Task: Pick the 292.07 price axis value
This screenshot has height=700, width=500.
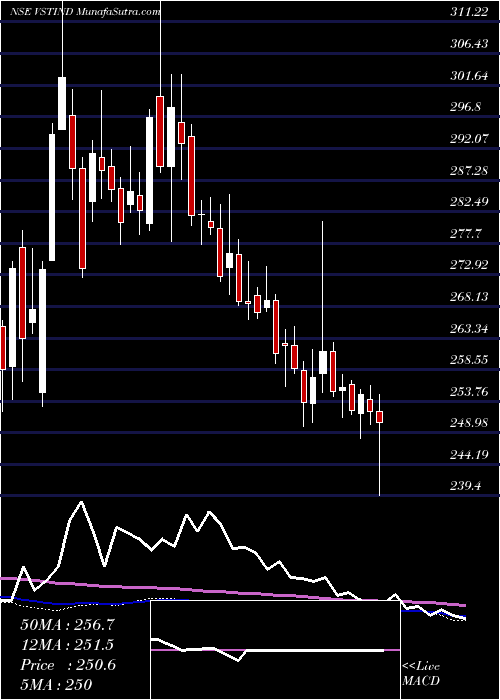Action: pos(469,139)
